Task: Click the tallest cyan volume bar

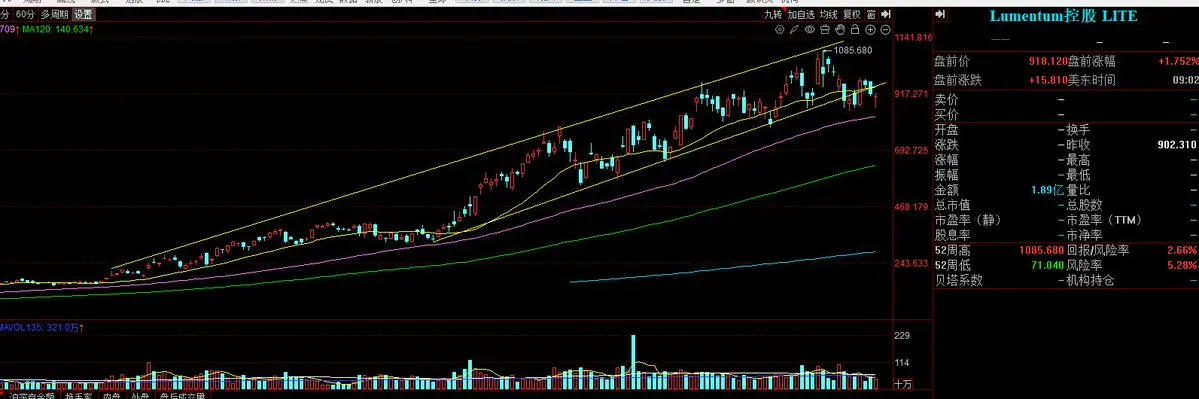Action: (633, 362)
